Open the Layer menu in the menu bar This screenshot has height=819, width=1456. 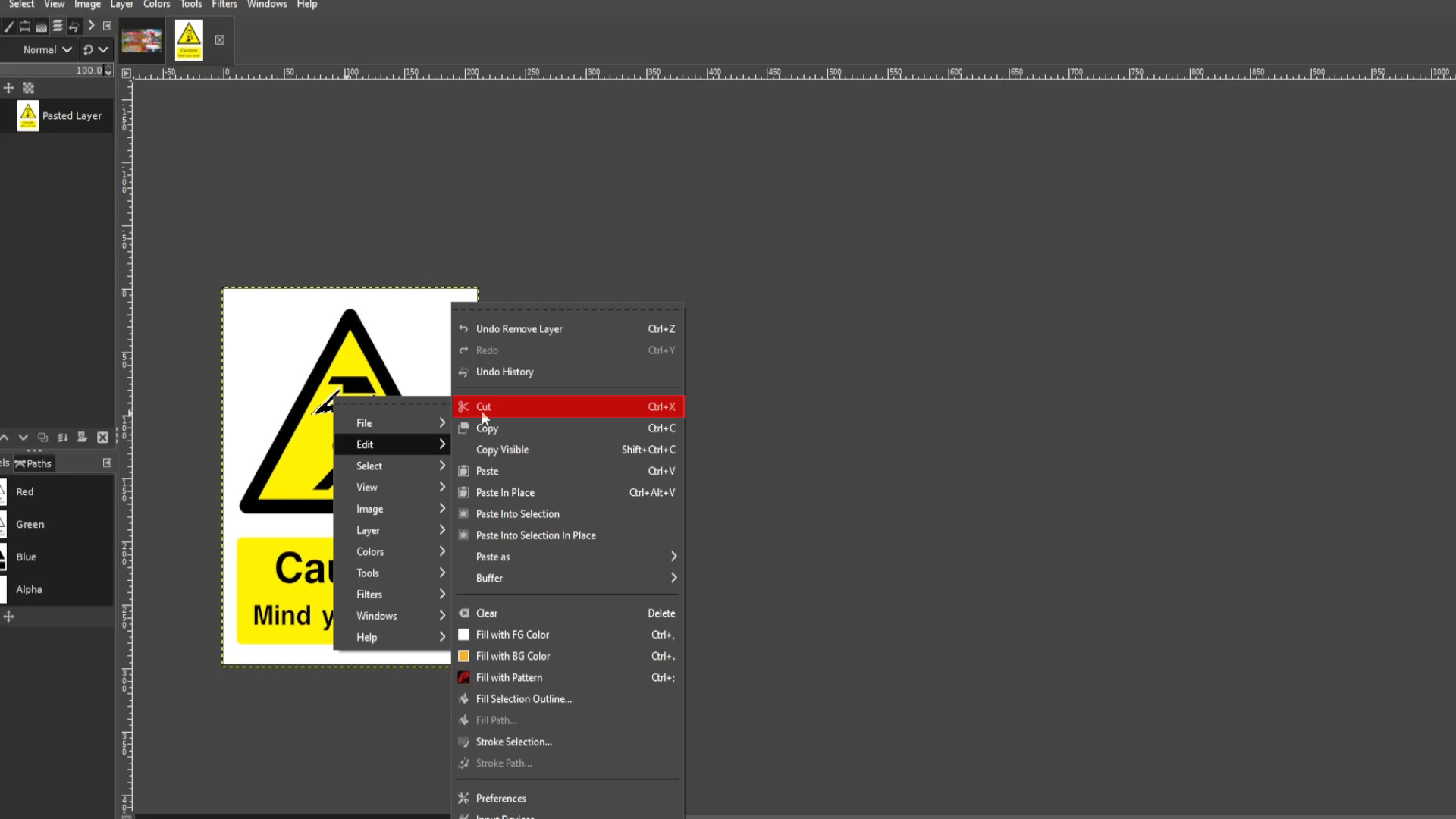121,5
